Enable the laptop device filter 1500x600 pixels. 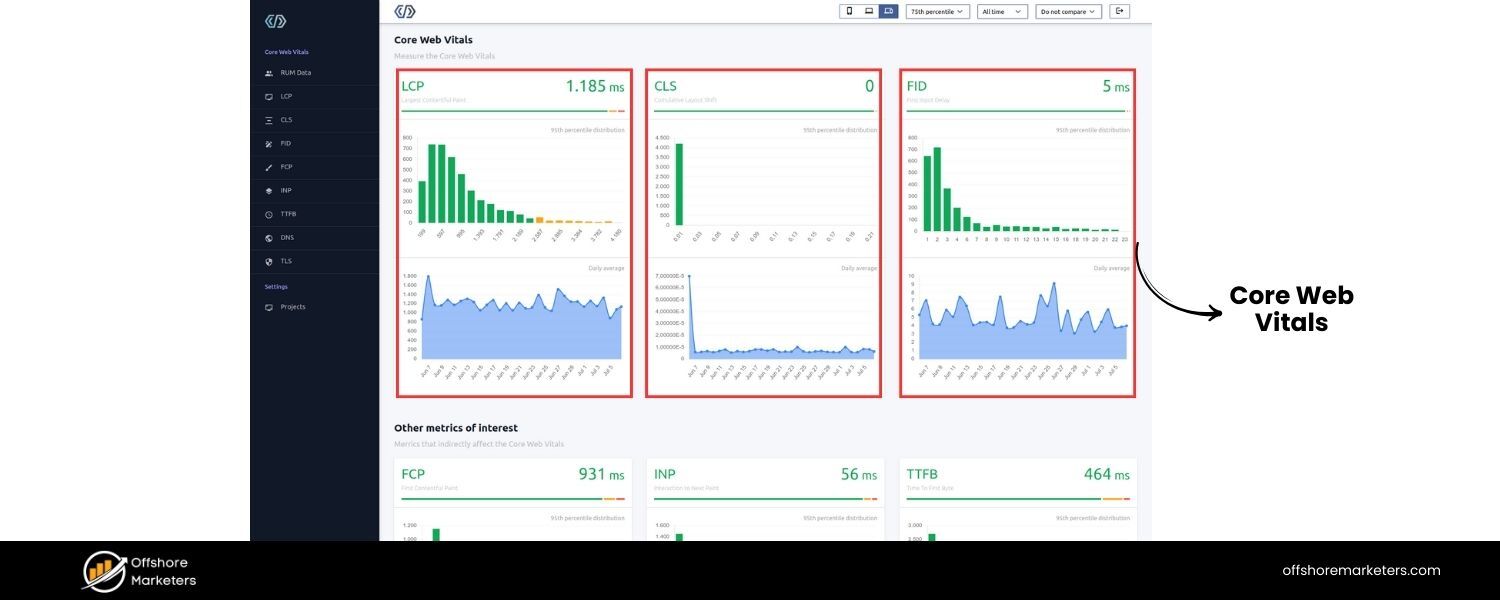(866, 11)
